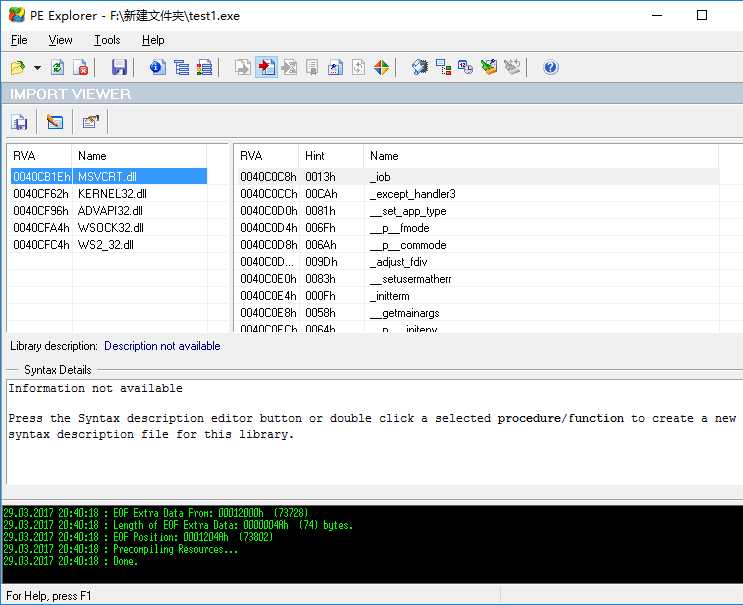Viewport: 743px width, 605px height.
Task: Open Headers Info with the blue 'i' icon
Action: click(158, 67)
